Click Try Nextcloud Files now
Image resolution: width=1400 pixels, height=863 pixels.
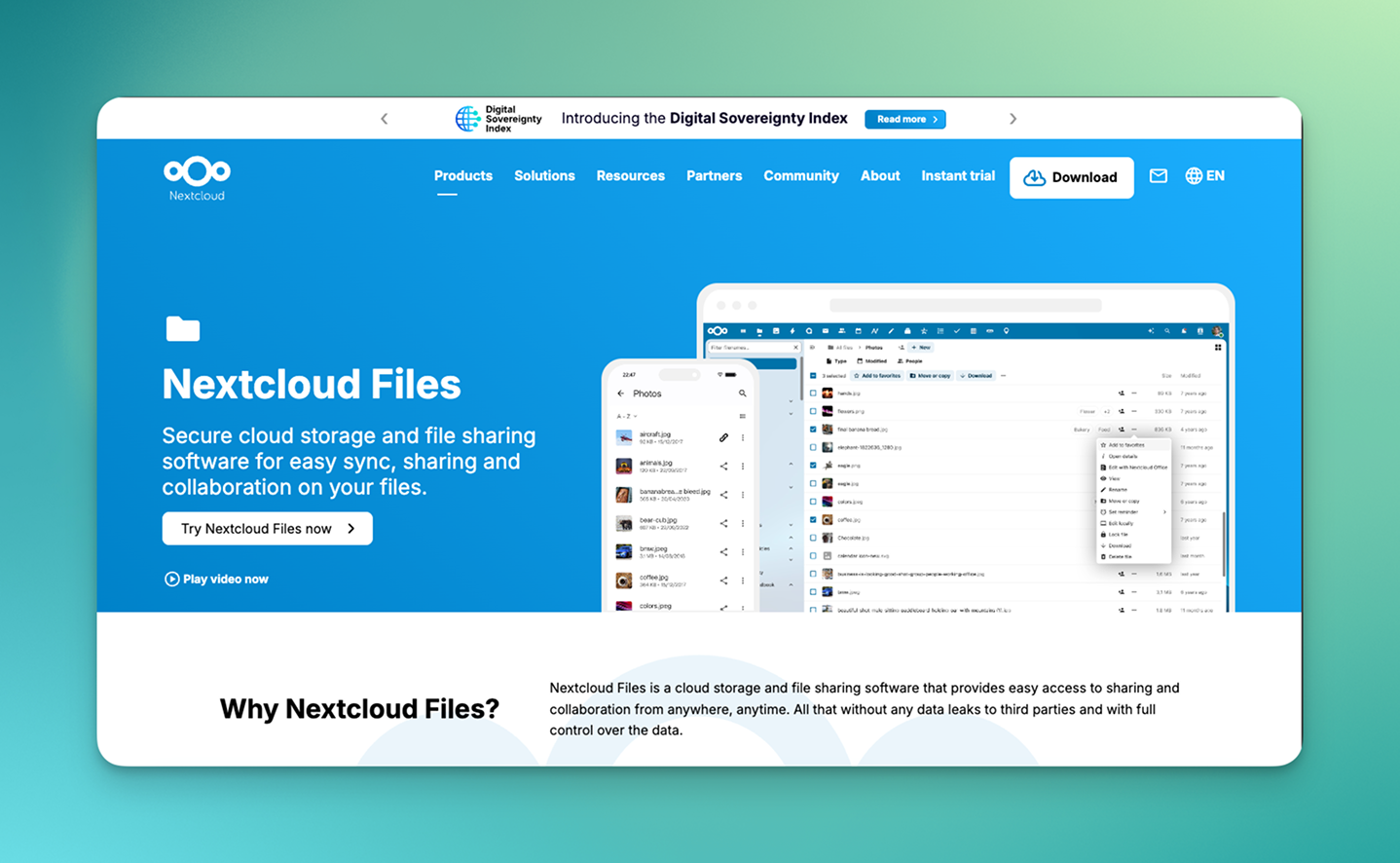(268, 528)
